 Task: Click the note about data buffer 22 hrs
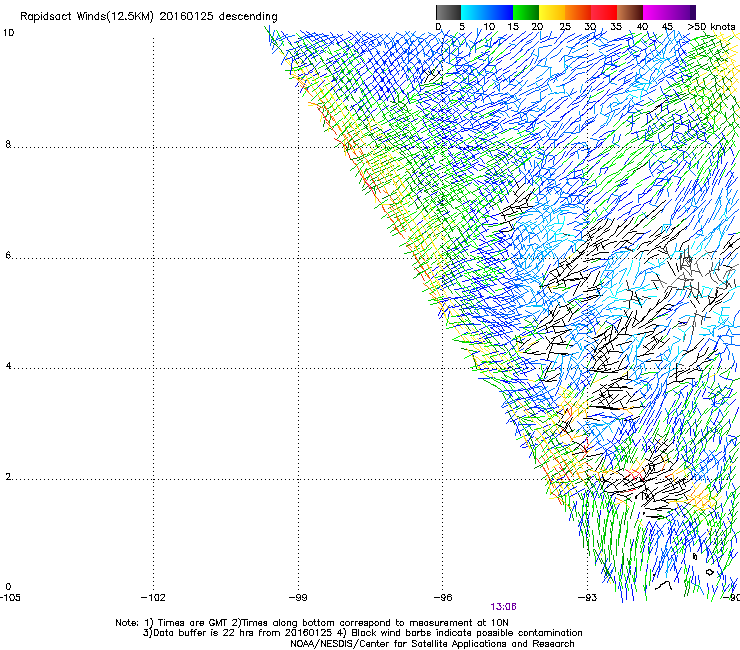pos(362,633)
